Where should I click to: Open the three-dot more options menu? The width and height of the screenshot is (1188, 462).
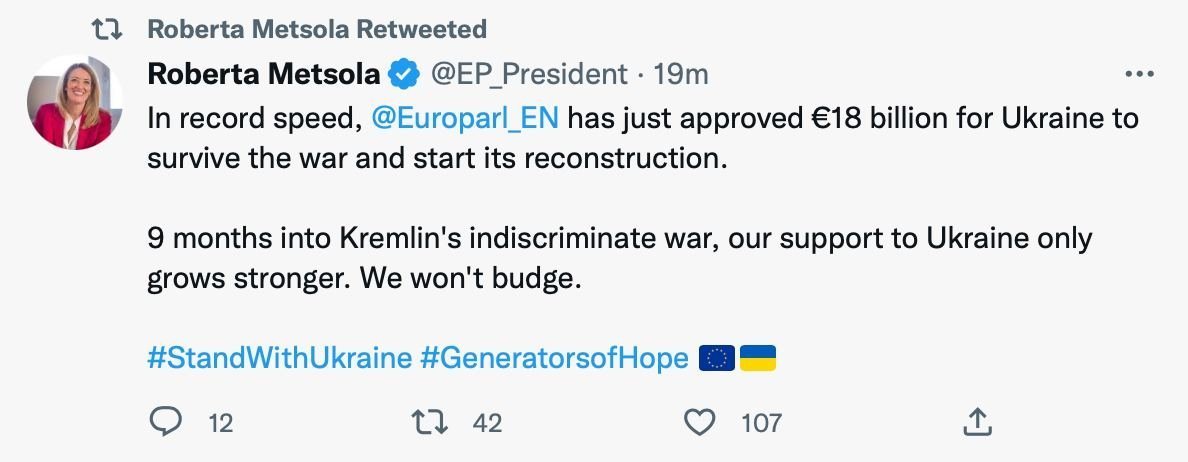[x=1140, y=74]
